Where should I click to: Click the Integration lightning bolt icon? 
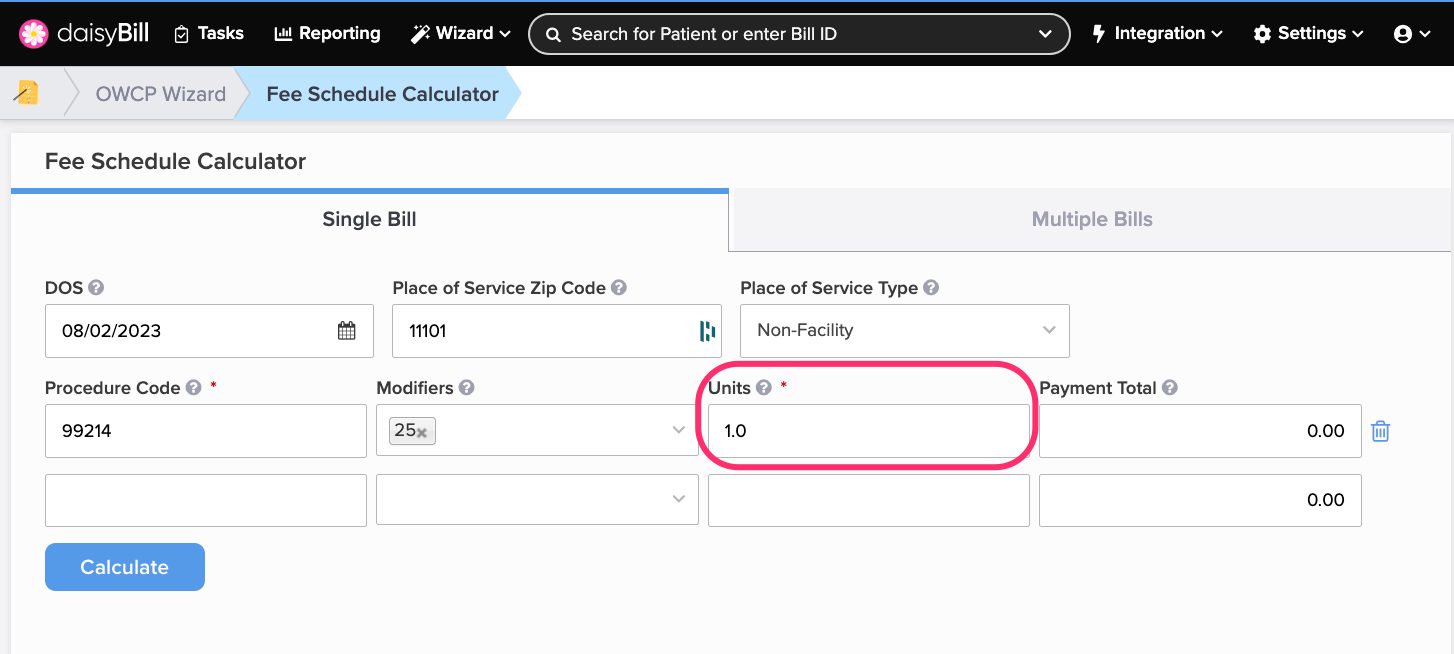1101,33
